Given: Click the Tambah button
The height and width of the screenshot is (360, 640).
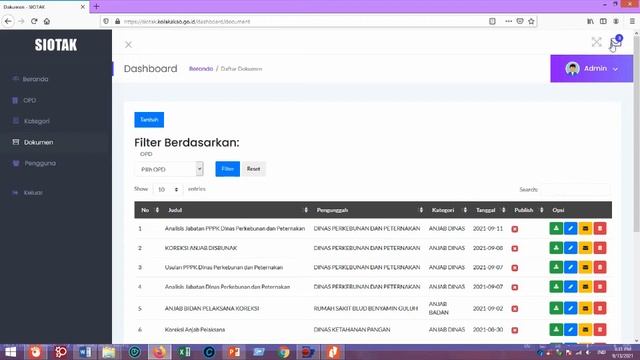Looking at the screenshot, I should pos(149,120).
